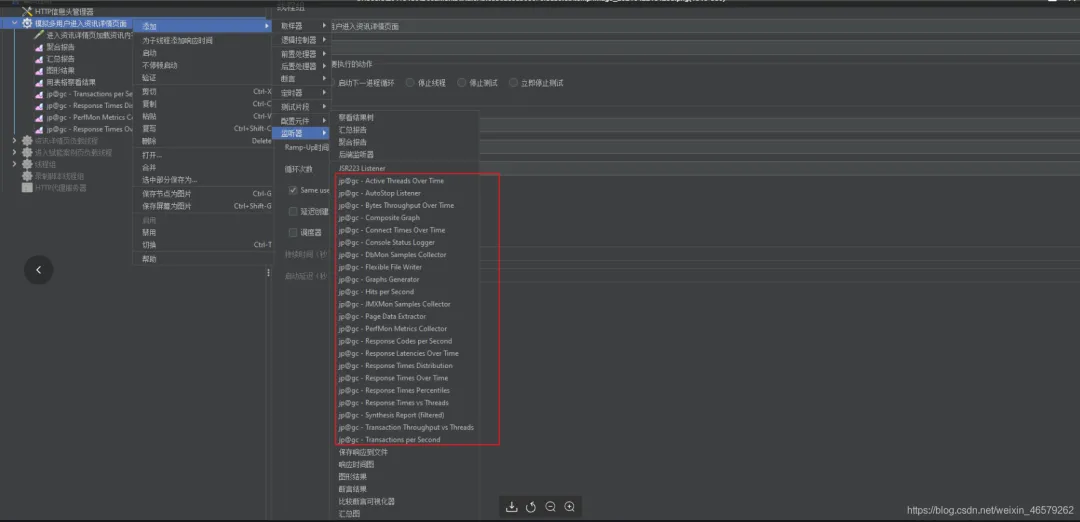Expand the 进入赋能案例页负载线程 tree node
The height and width of the screenshot is (522, 1080).
coord(15,152)
